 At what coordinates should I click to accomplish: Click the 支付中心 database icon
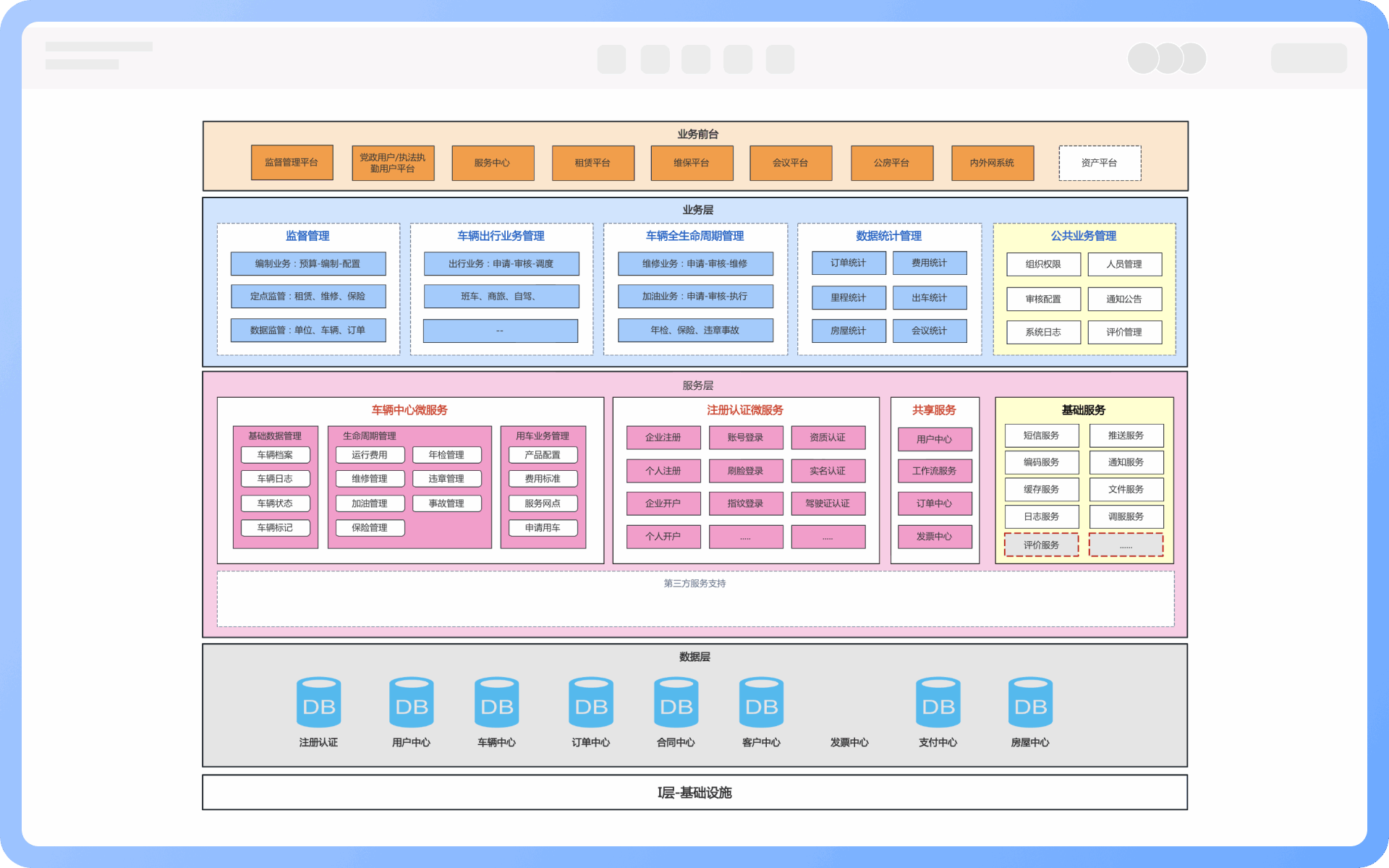tap(938, 702)
